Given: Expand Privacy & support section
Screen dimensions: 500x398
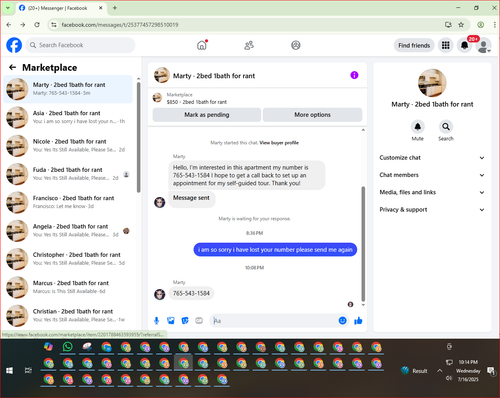Looking at the screenshot, I should tap(432, 210).
